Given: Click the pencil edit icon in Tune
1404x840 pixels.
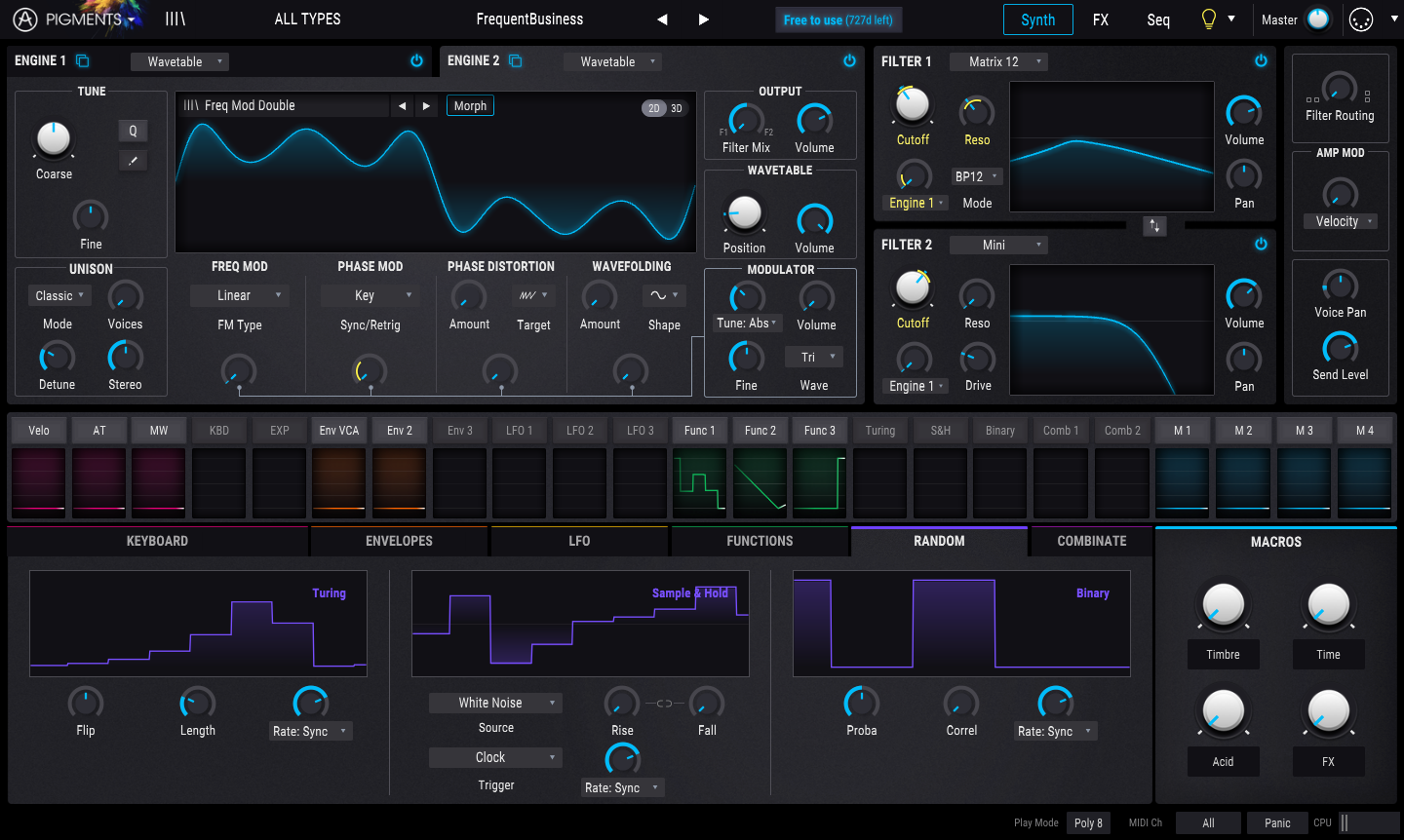Looking at the screenshot, I should click(x=133, y=161).
